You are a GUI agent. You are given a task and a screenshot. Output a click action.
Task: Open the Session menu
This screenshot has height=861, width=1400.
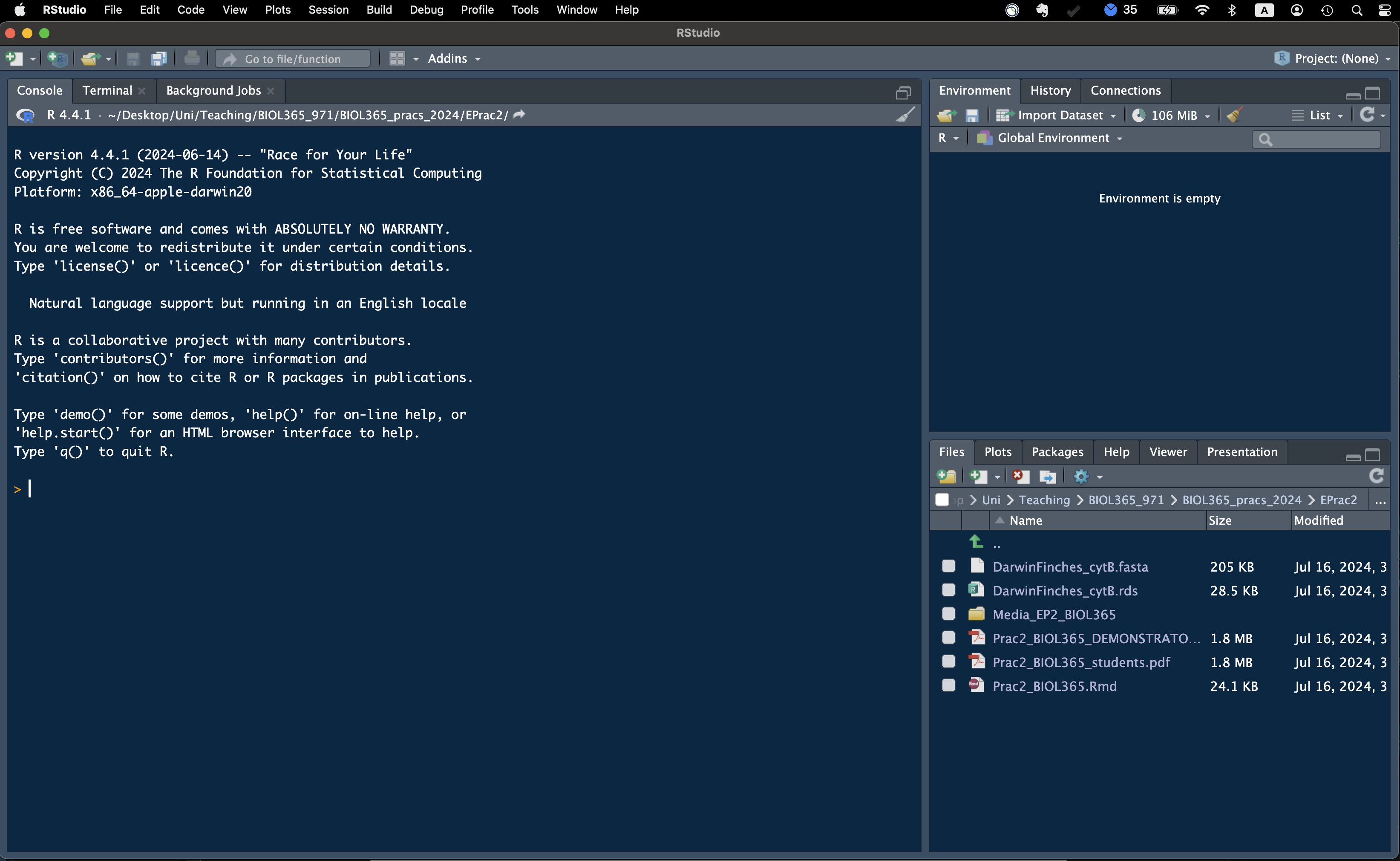coord(328,10)
